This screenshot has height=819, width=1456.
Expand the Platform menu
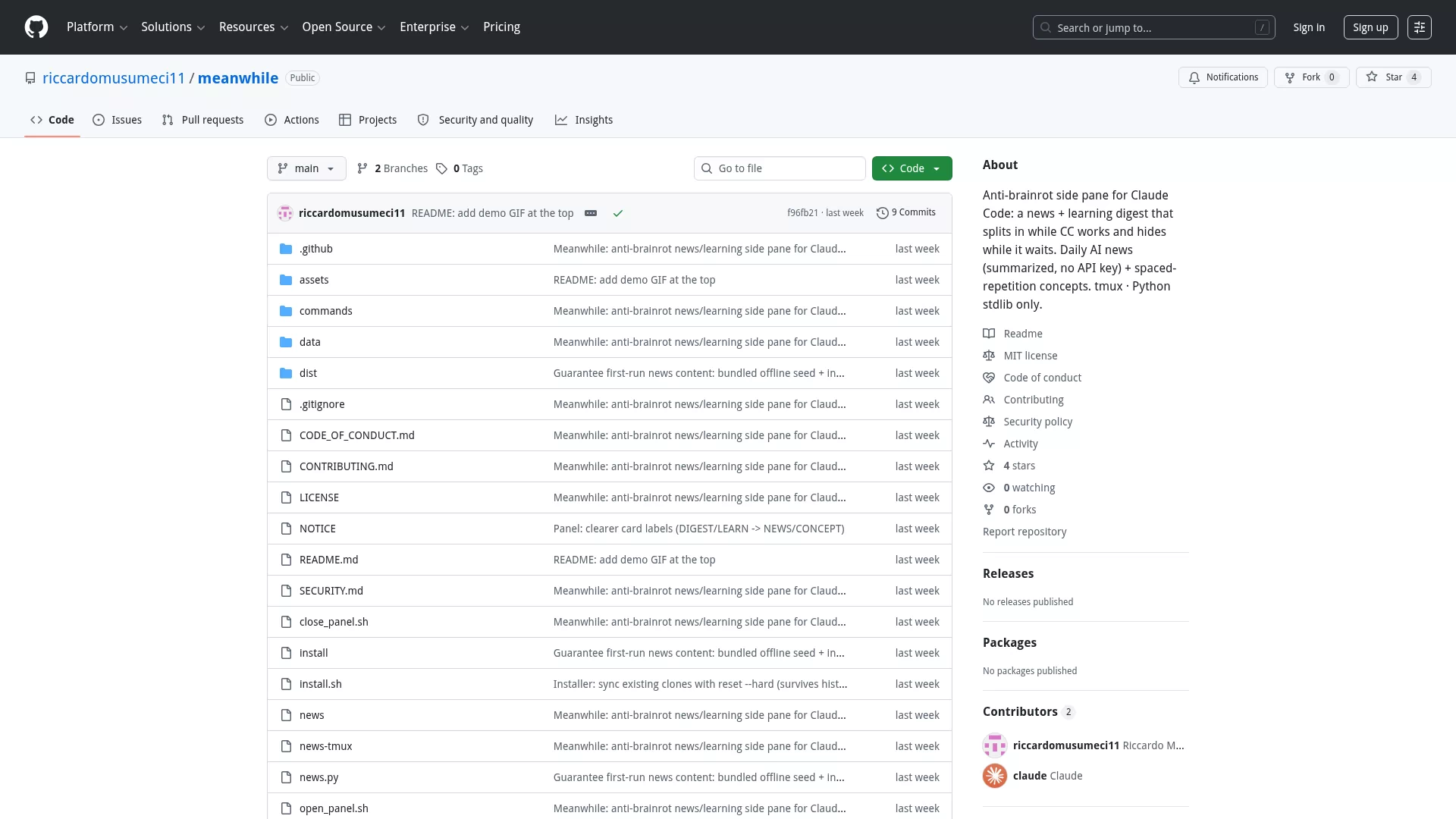click(97, 27)
